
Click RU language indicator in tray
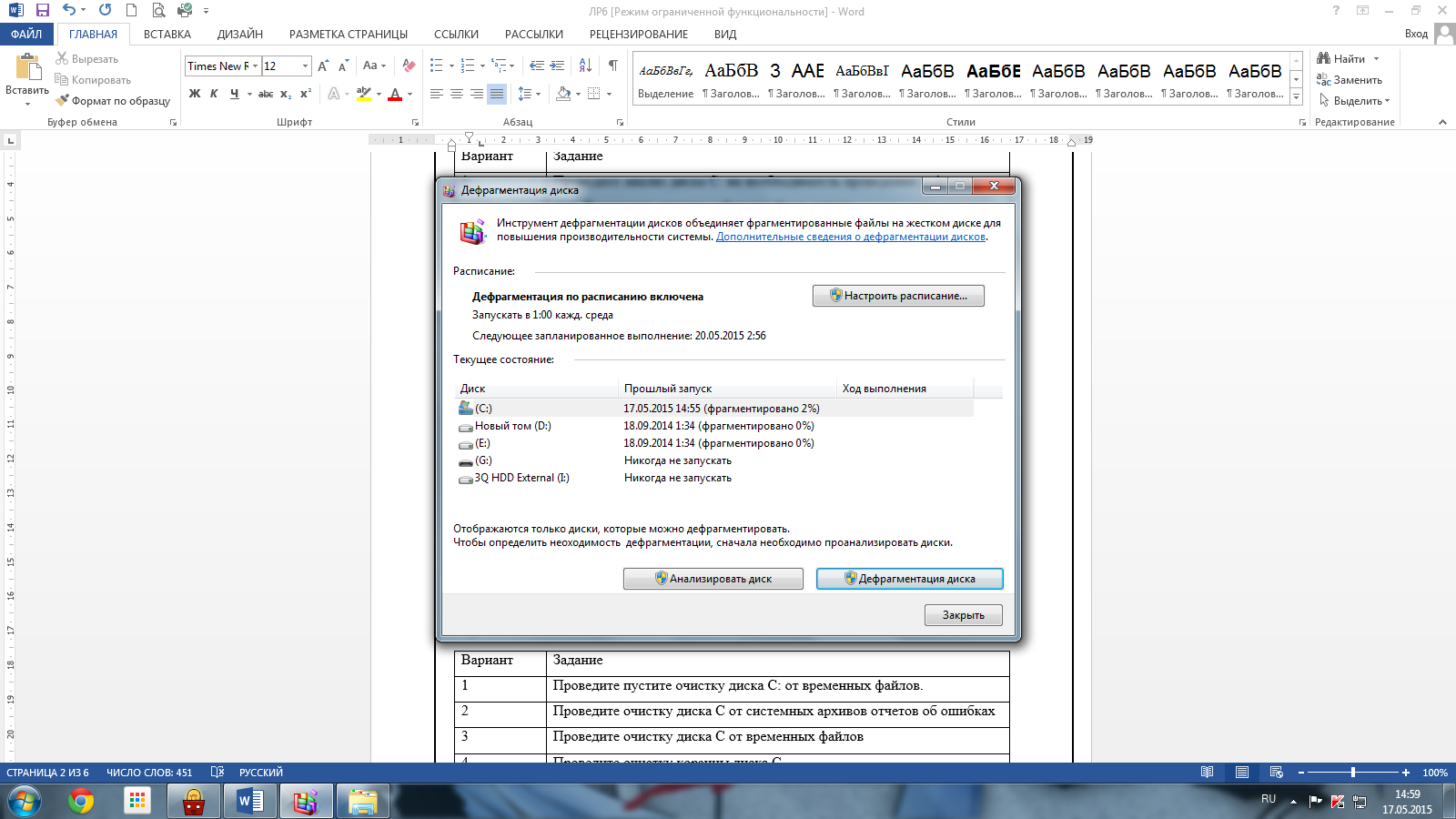pos(1269,799)
